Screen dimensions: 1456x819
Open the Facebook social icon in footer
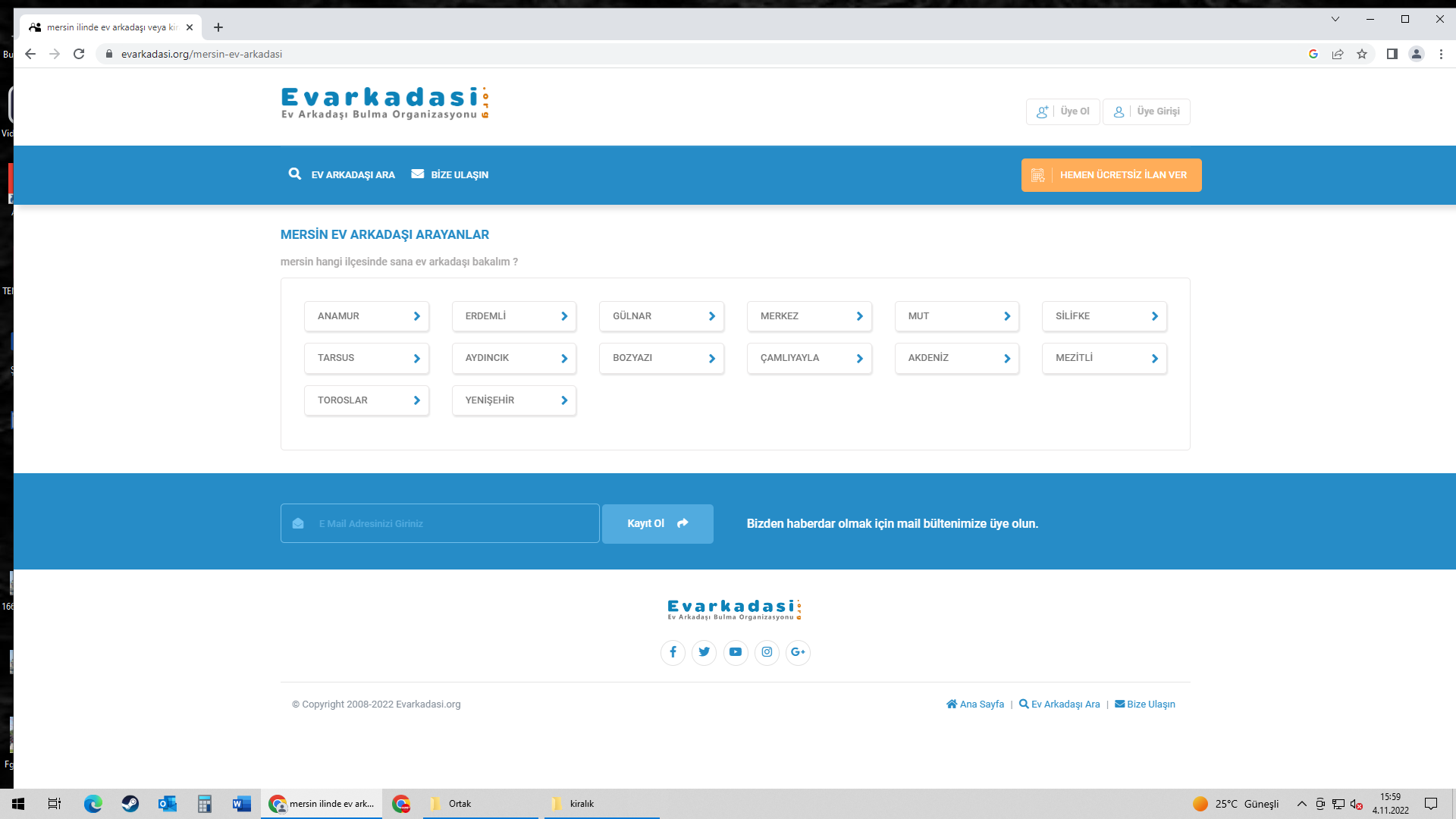coord(673,652)
